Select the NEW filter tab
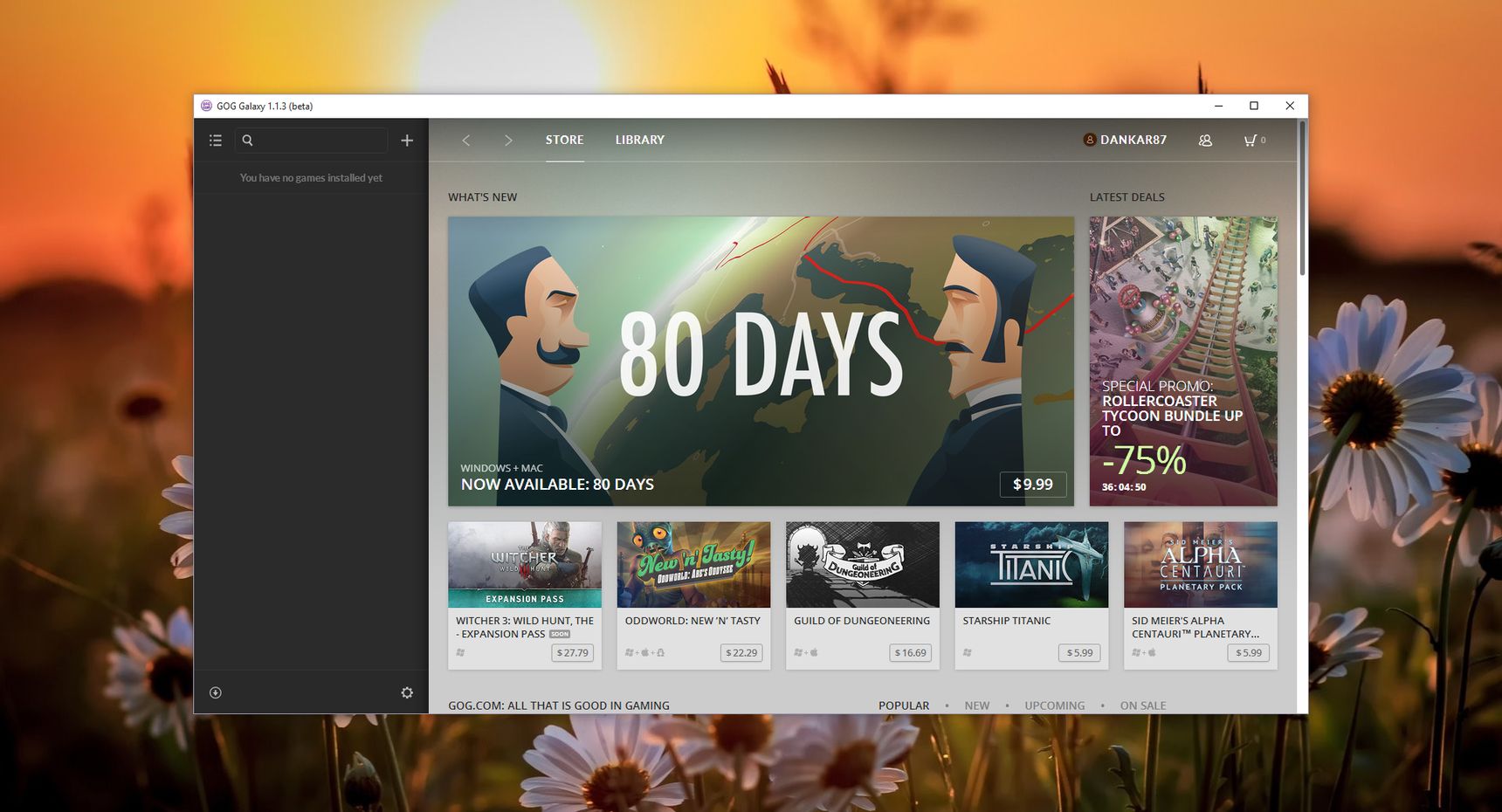 (x=977, y=705)
